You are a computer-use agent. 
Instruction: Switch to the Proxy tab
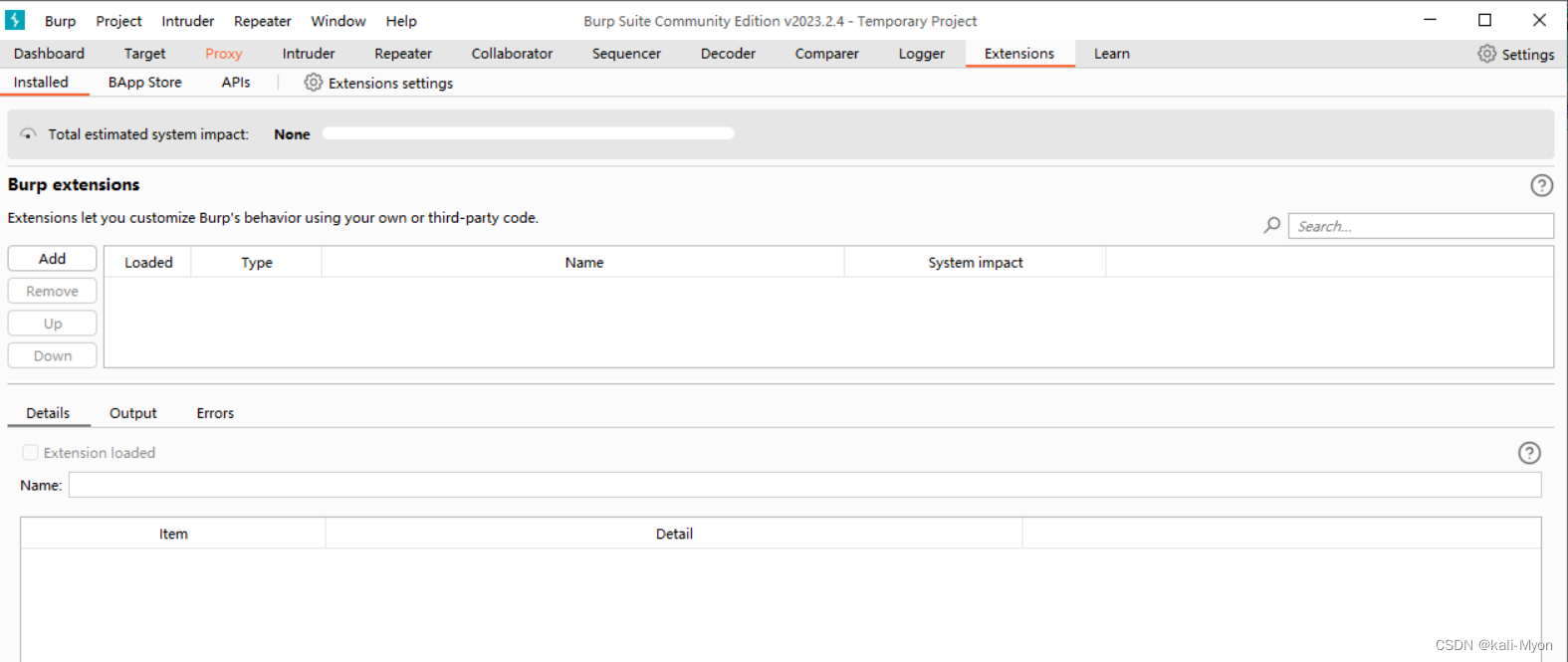pyautogui.click(x=223, y=54)
